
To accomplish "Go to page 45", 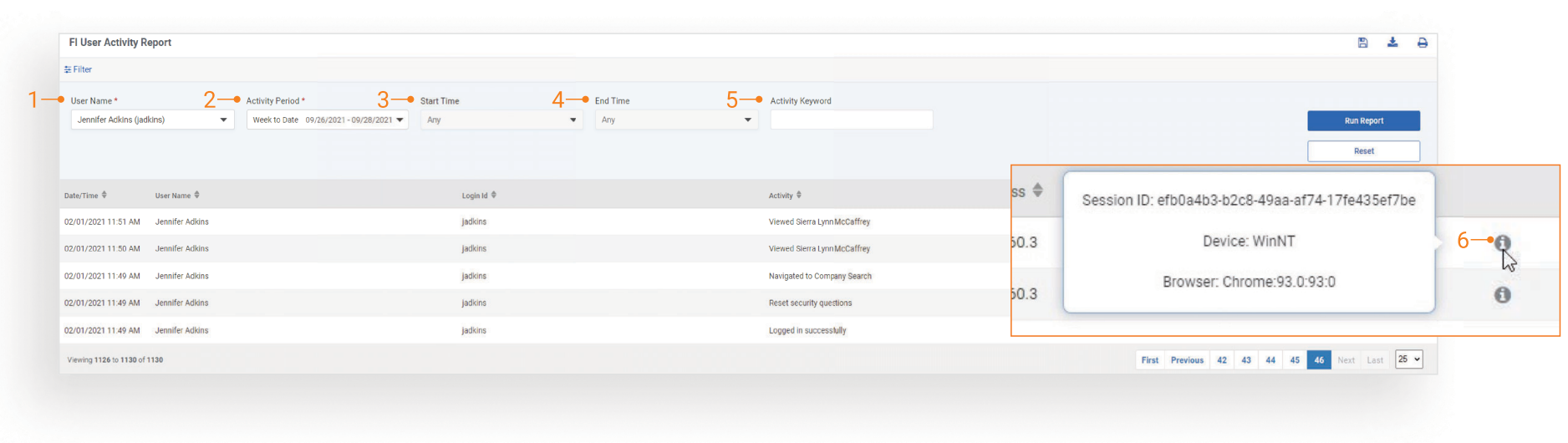I will (1295, 360).
